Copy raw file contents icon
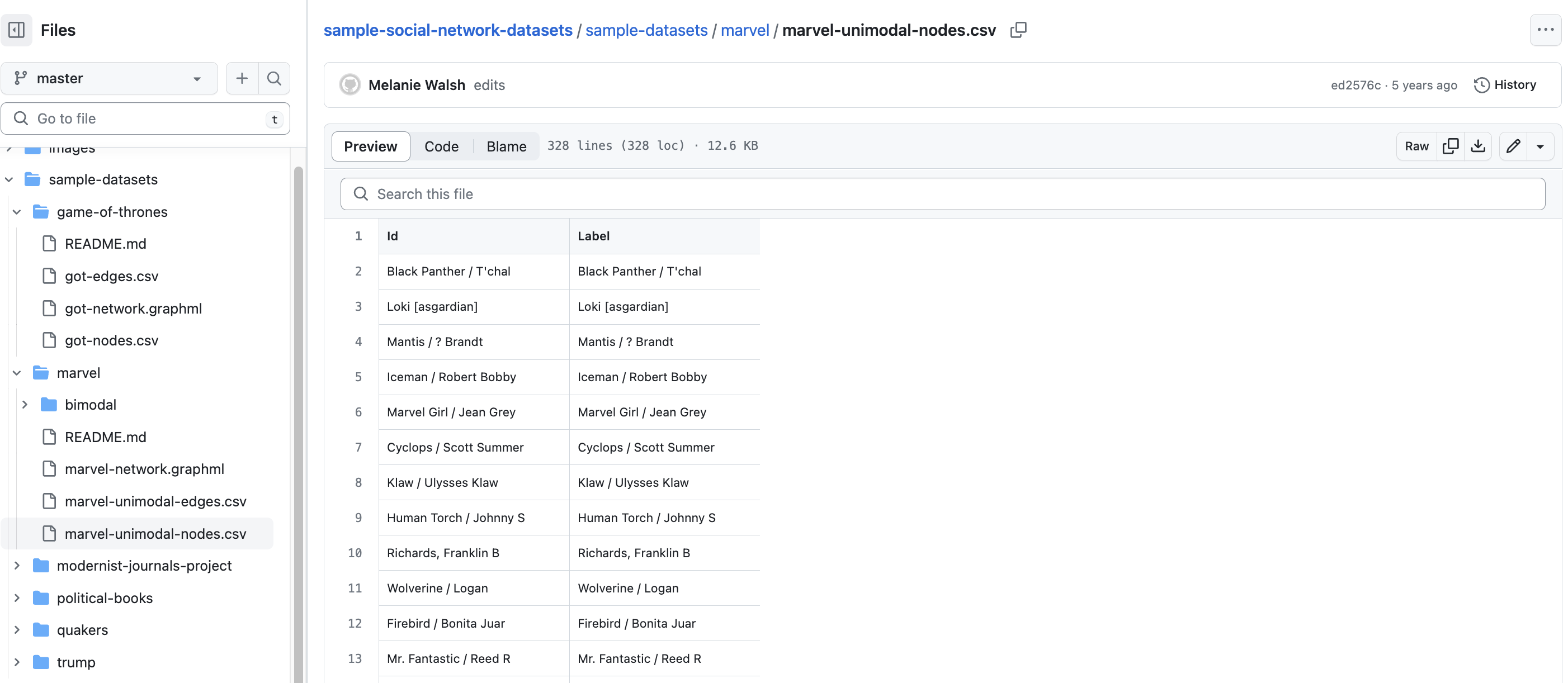The width and height of the screenshot is (1568, 683). point(1450,146)
